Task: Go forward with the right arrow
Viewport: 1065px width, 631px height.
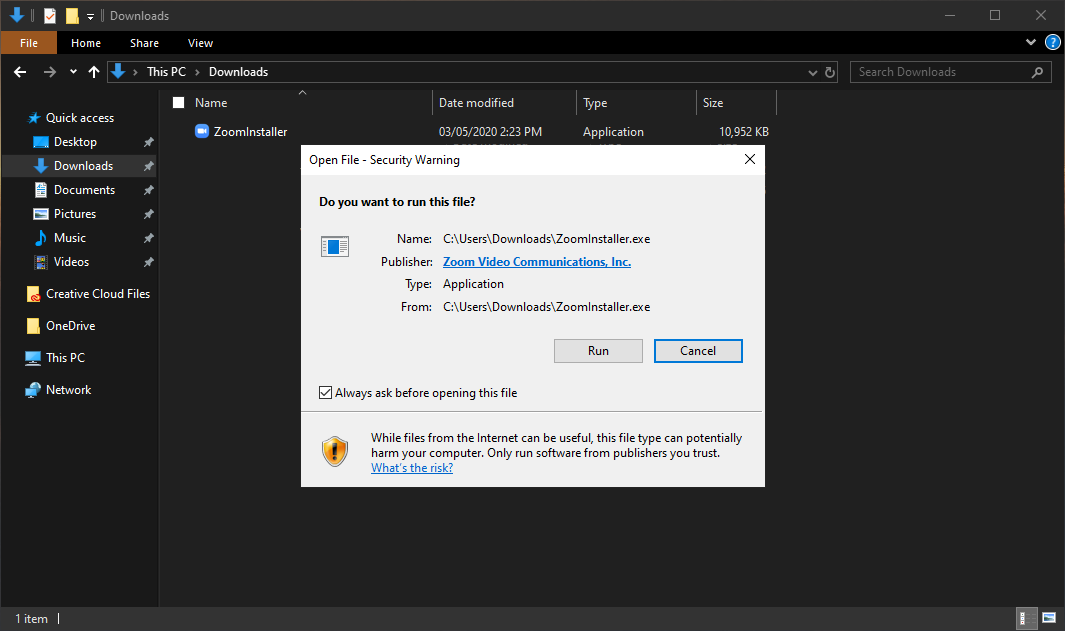Action: [50, 72]
